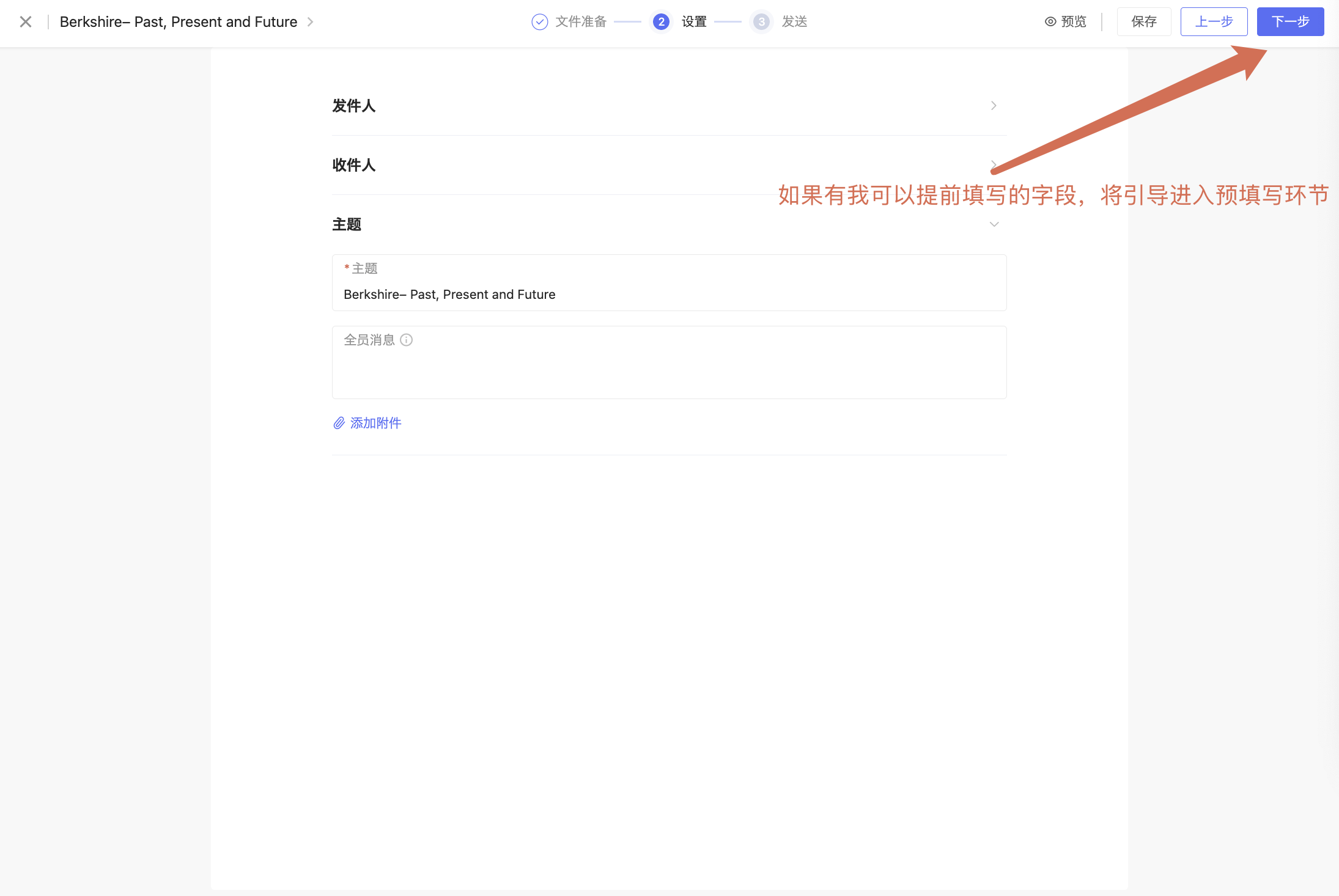Click the chevron next to the document title
The image size is (1339, 896).
(311, 22)
